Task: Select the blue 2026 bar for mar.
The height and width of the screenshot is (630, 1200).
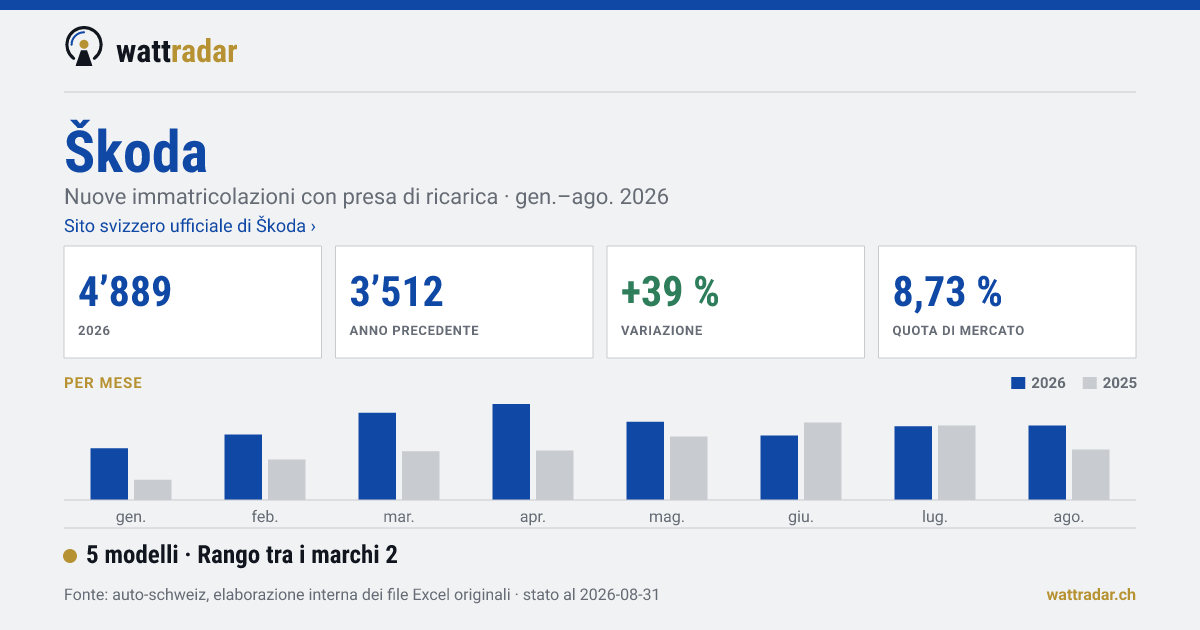Action: [x=377, y=456]
